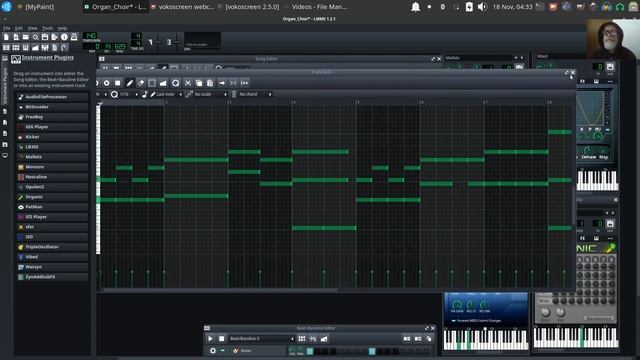Select the ZynAddSubFX instrument plugin

(52, 277)
